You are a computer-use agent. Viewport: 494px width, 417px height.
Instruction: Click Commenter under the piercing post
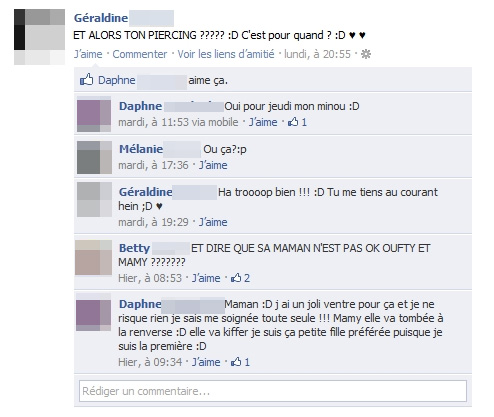pyautogui.click(x=140, y=54)
